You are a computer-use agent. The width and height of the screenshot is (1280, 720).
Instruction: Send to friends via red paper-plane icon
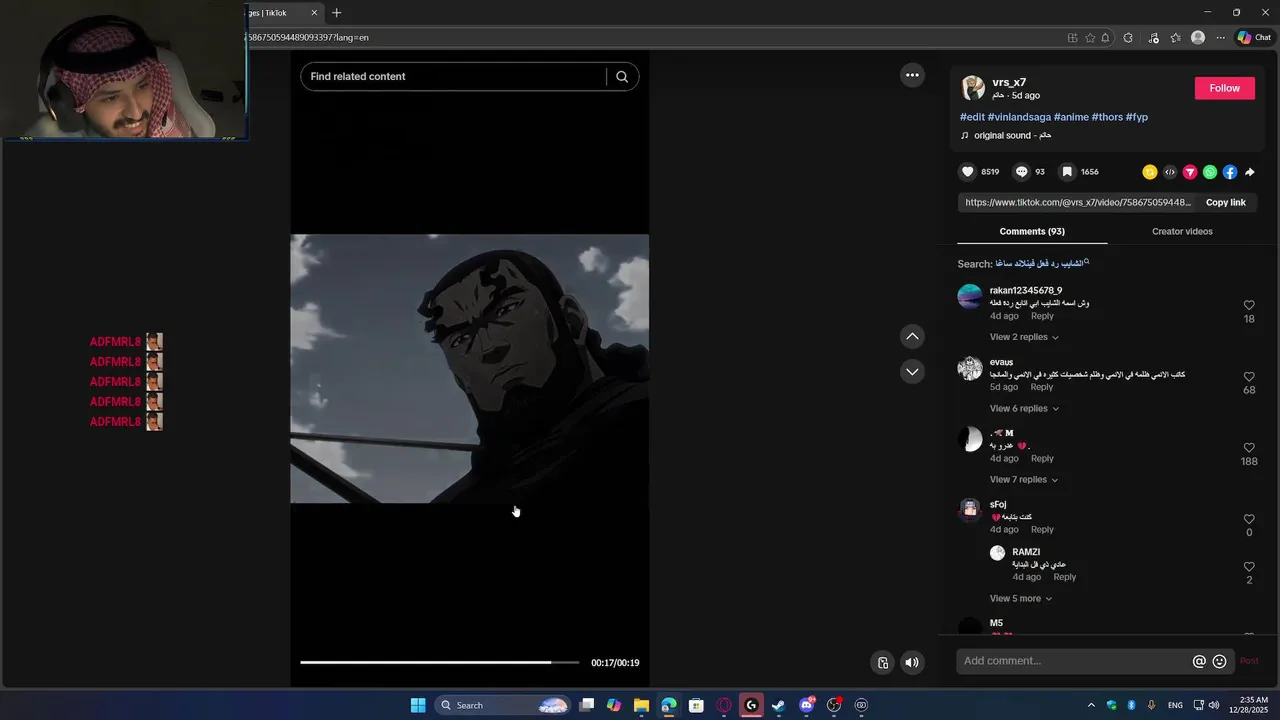click(1190, 172)
